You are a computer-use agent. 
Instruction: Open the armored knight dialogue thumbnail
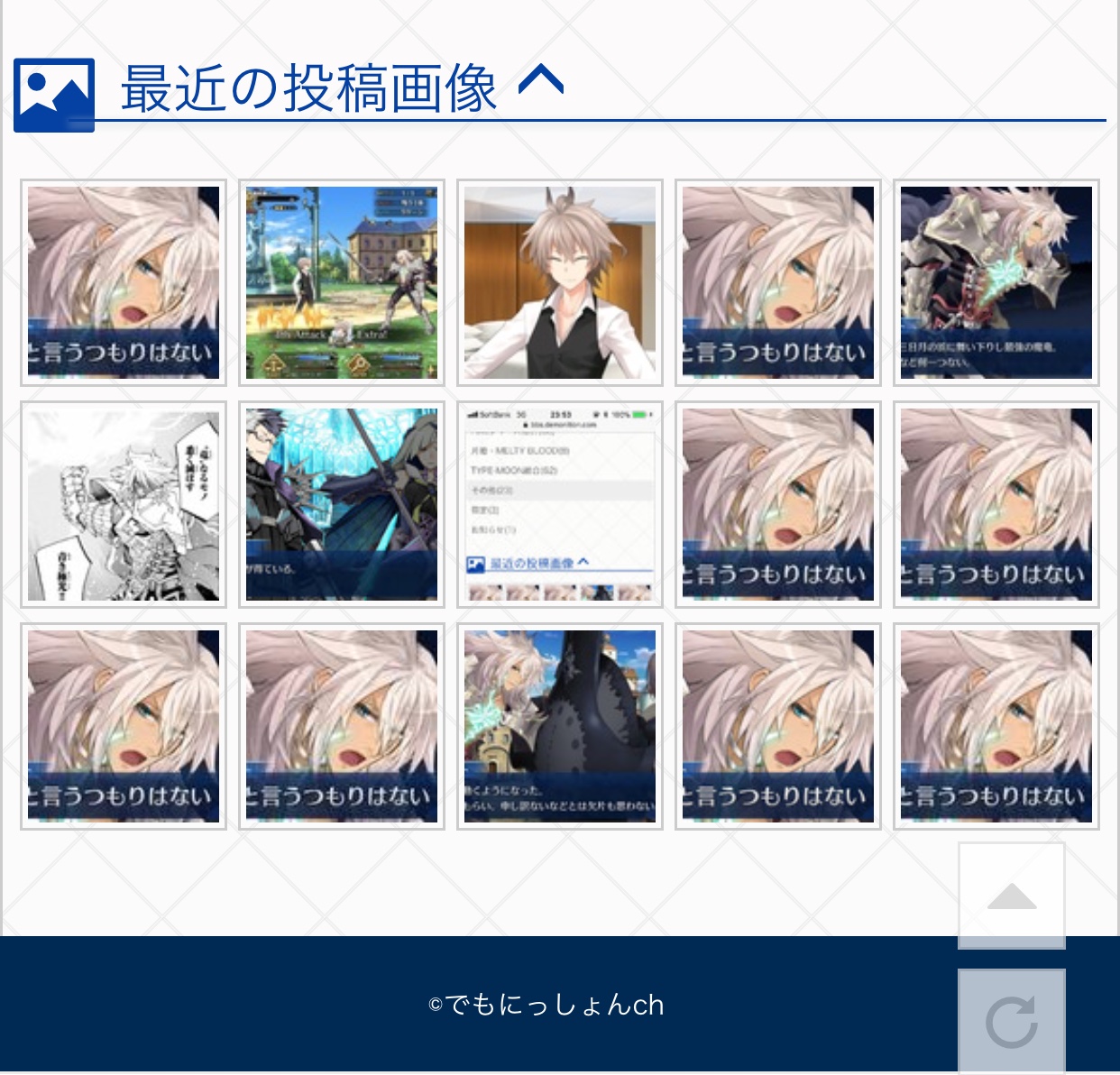pyautogui.click(x=996, y=282)
